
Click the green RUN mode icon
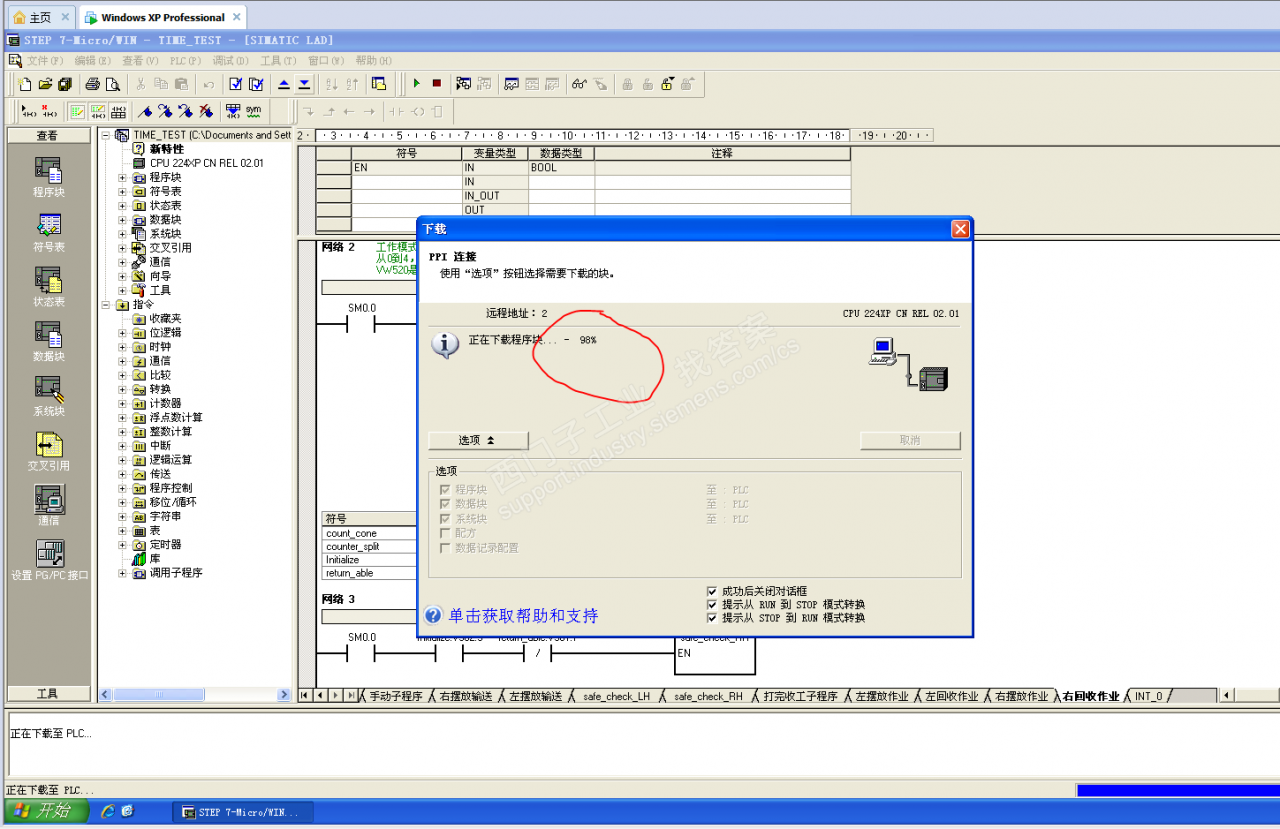point(416,84)
